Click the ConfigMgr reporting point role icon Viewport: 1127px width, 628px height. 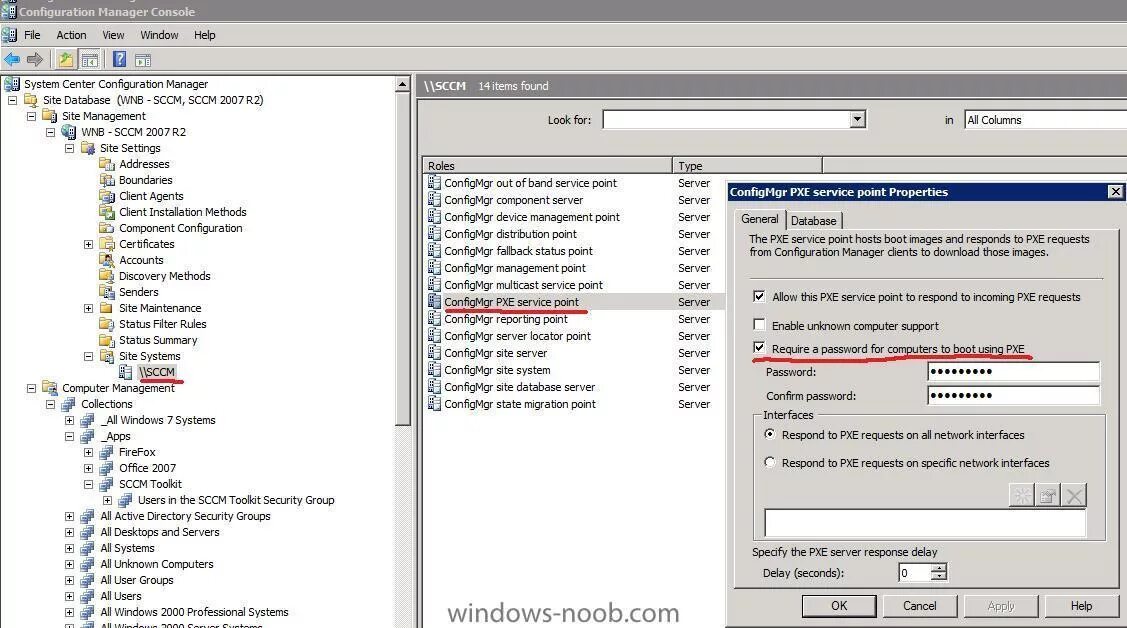click(434, 318)
